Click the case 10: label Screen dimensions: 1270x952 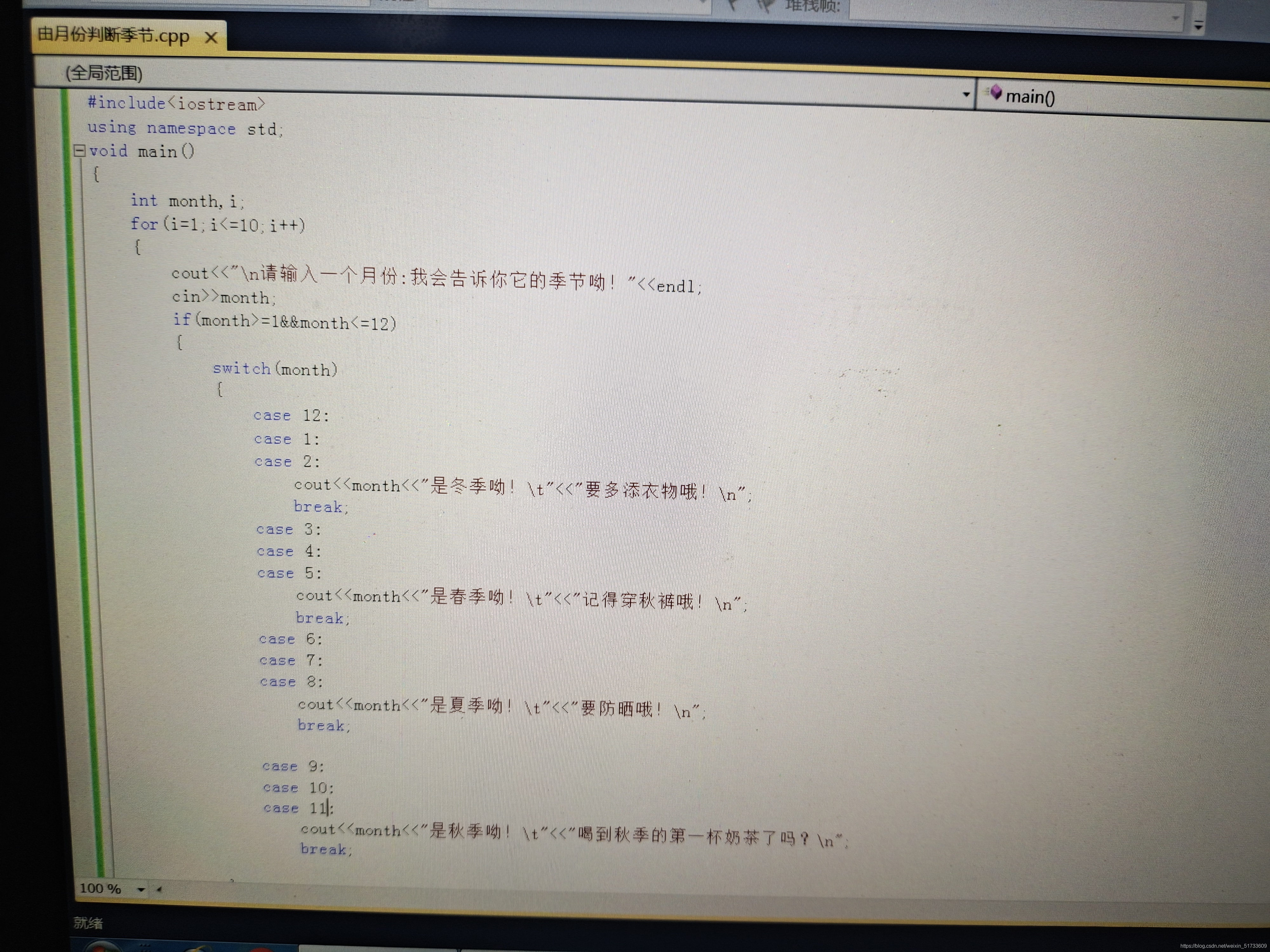[298, 788]
